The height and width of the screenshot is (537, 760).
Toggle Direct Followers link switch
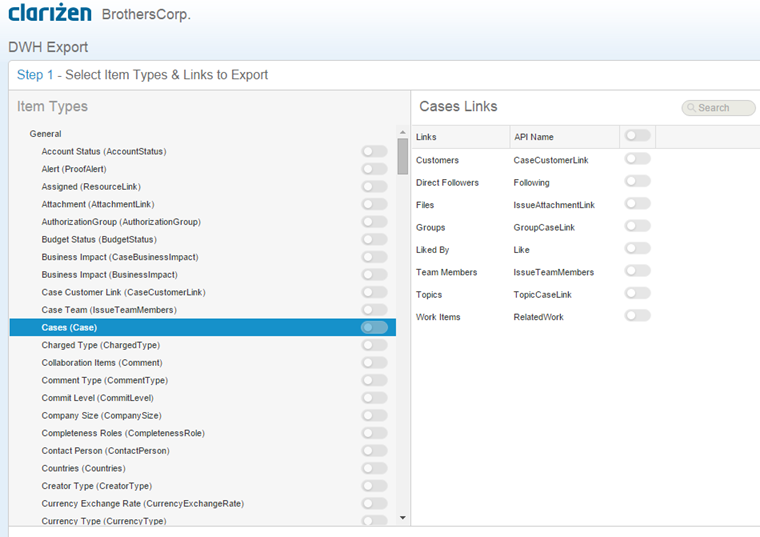637,181
